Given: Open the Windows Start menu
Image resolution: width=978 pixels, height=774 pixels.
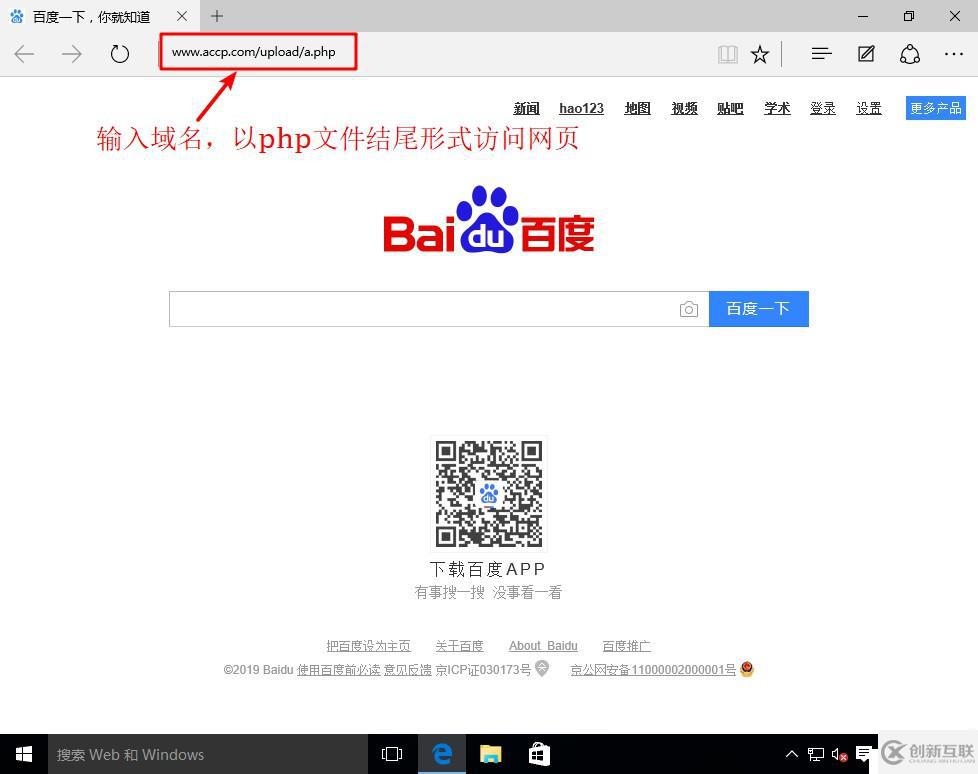Looking at the screenshot, I should tap(24, 755).
